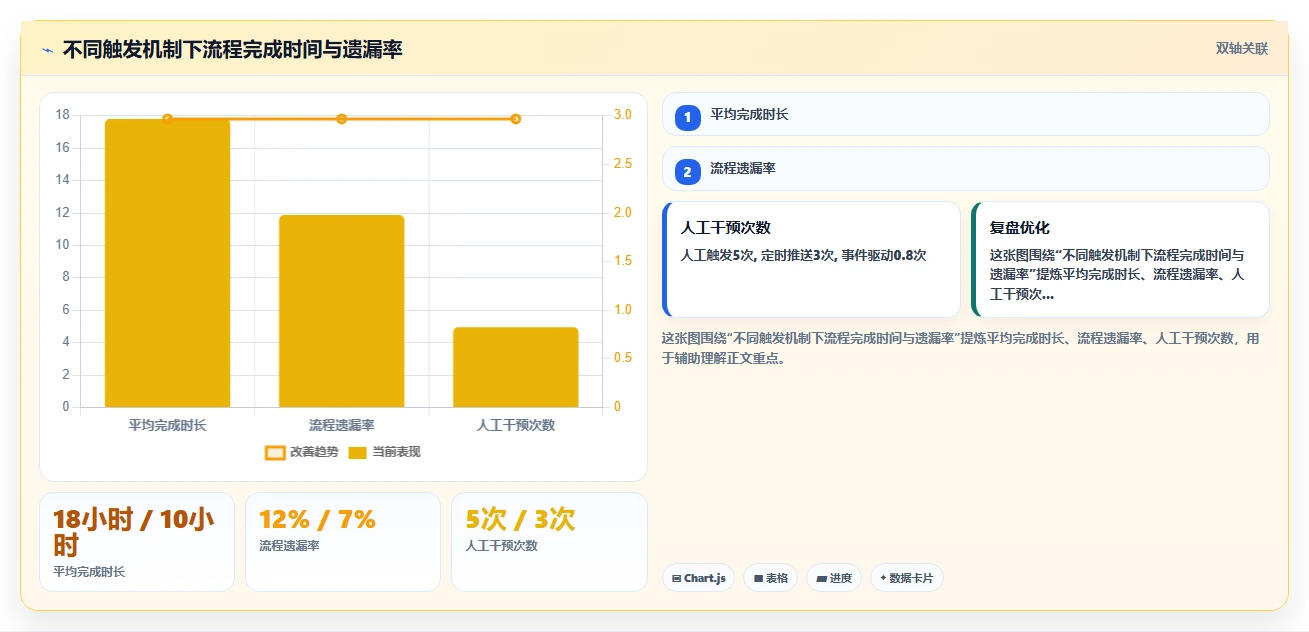Image resolution: width=1309 pixels, height=632 pixels.
Task: Click the number 2 badge for 流程遗漏率
Action: [688, 172]
